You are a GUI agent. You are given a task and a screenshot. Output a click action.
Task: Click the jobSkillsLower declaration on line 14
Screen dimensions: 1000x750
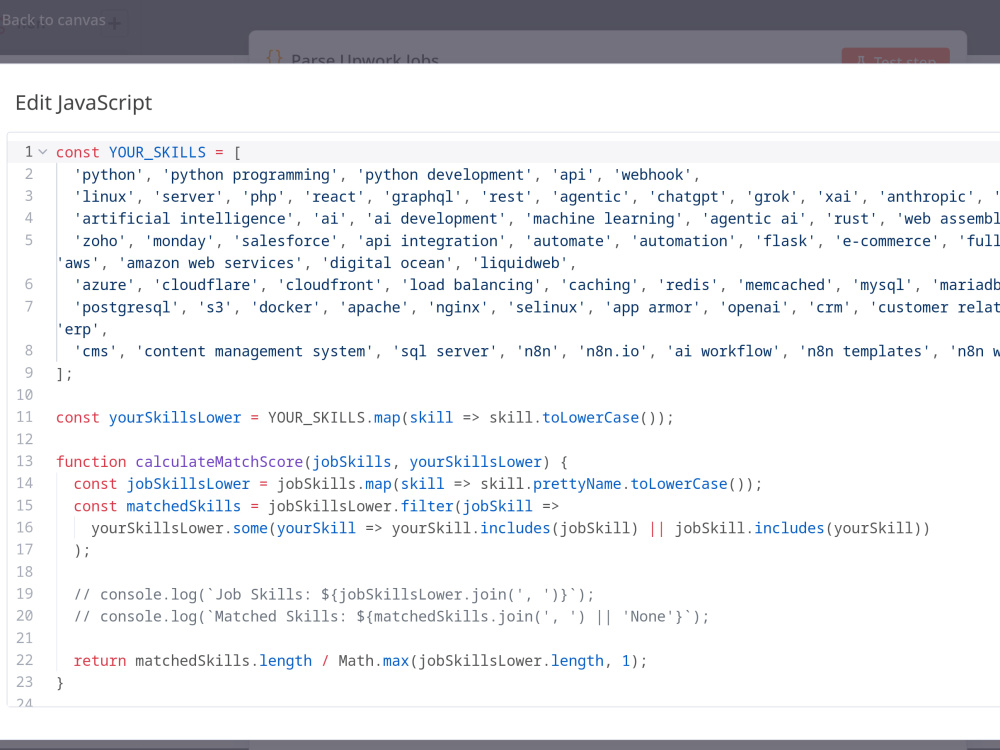[188, 484]
